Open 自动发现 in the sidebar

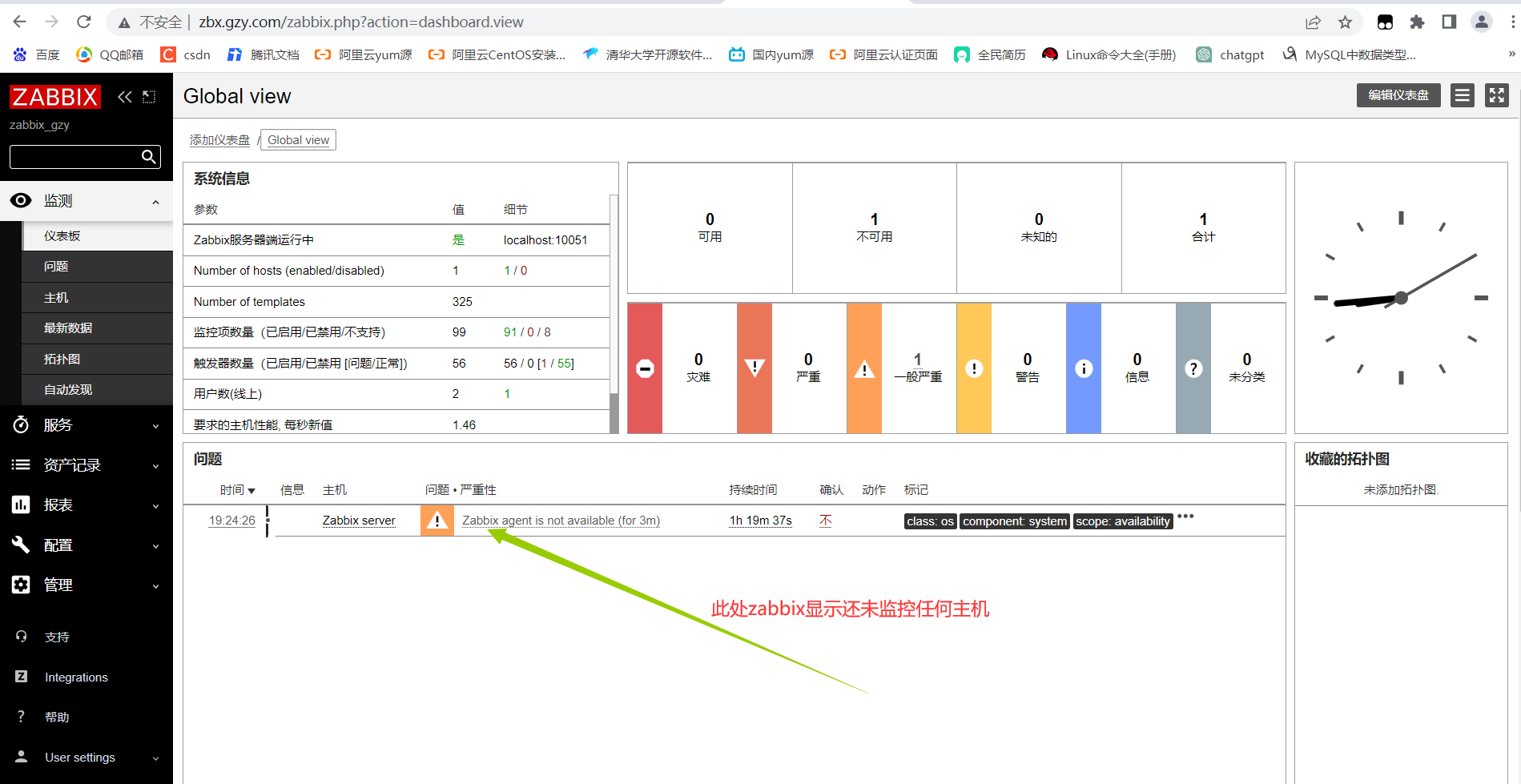[98, 390]
